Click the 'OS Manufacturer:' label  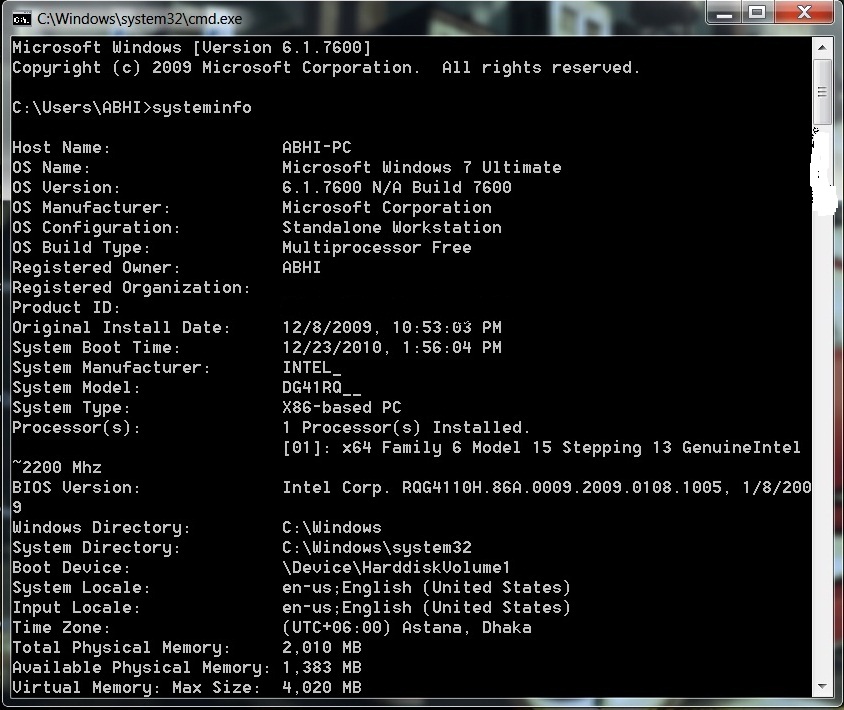point(91,207)
